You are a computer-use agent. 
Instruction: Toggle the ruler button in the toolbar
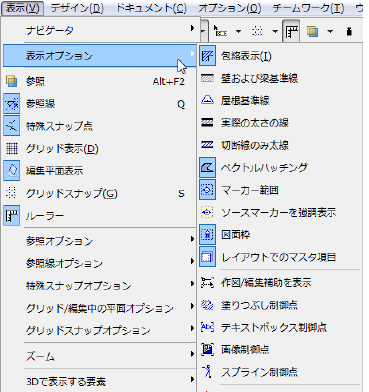point(291,31)
